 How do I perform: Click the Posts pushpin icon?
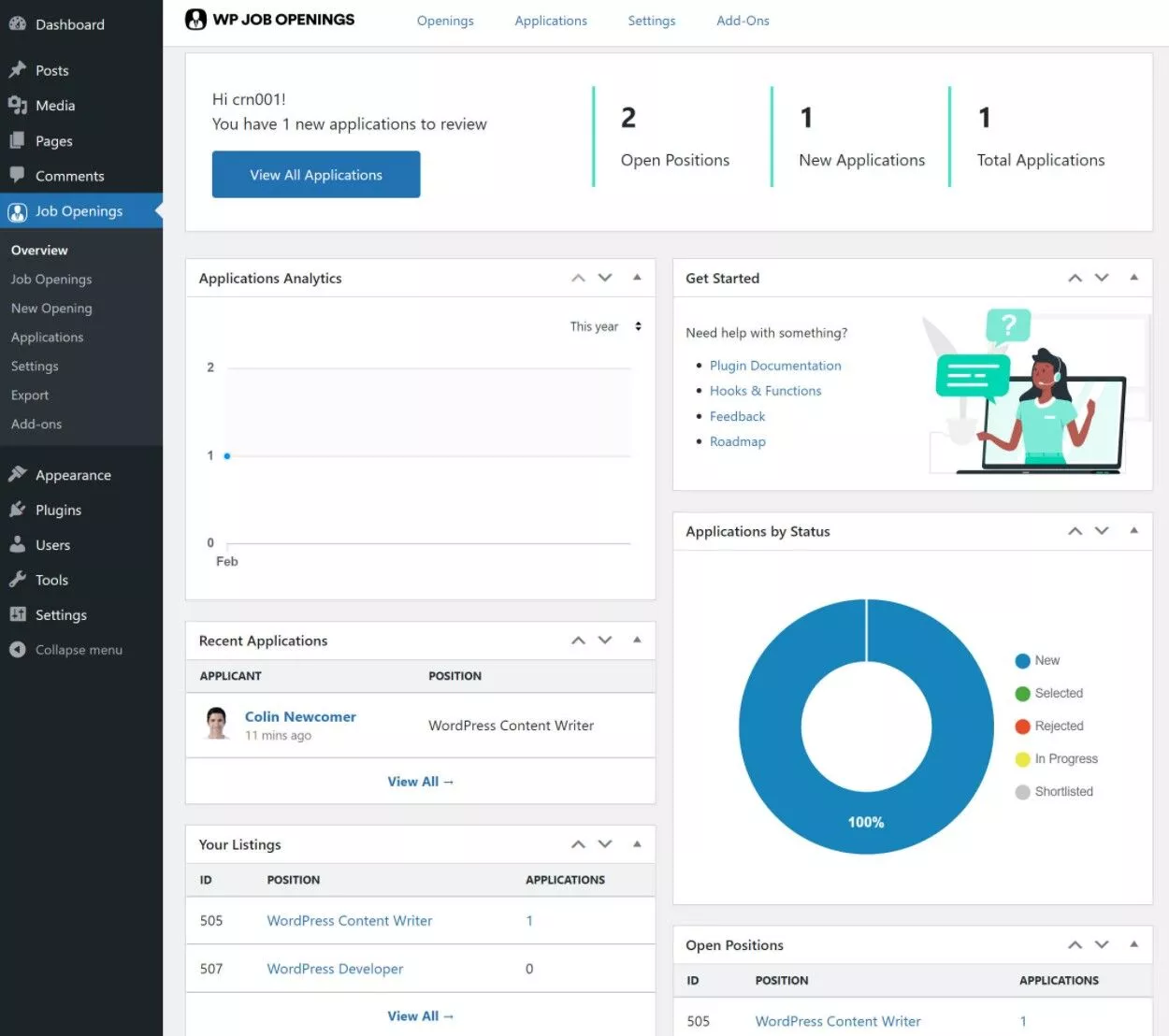pos(17,70)
